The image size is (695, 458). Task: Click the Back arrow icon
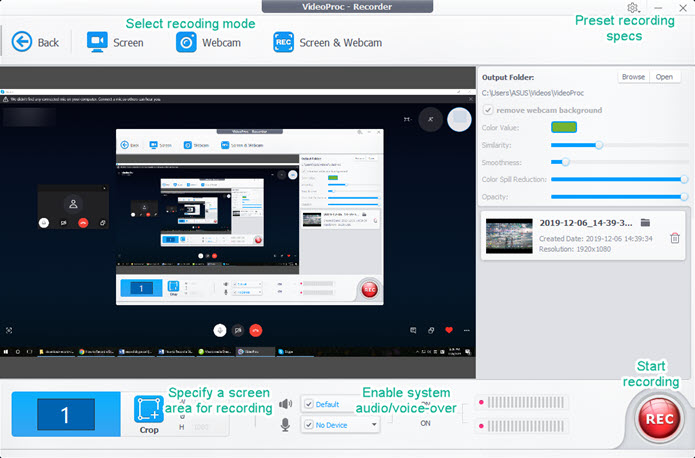click(22, 42)
